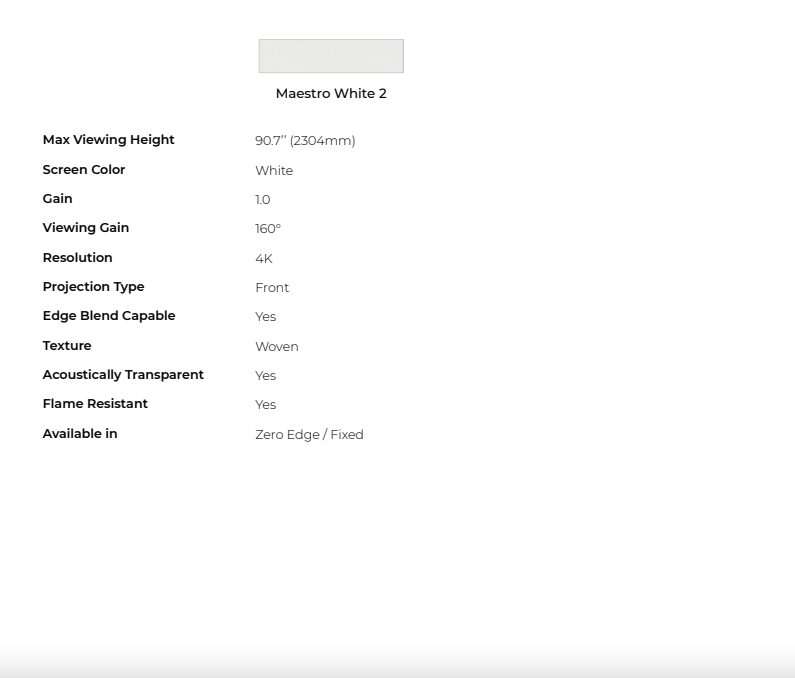The width and height of the screenshot is (795, 678).
Task: Click Yes beside Flame Resistant
Action: [x=266, y=405]
